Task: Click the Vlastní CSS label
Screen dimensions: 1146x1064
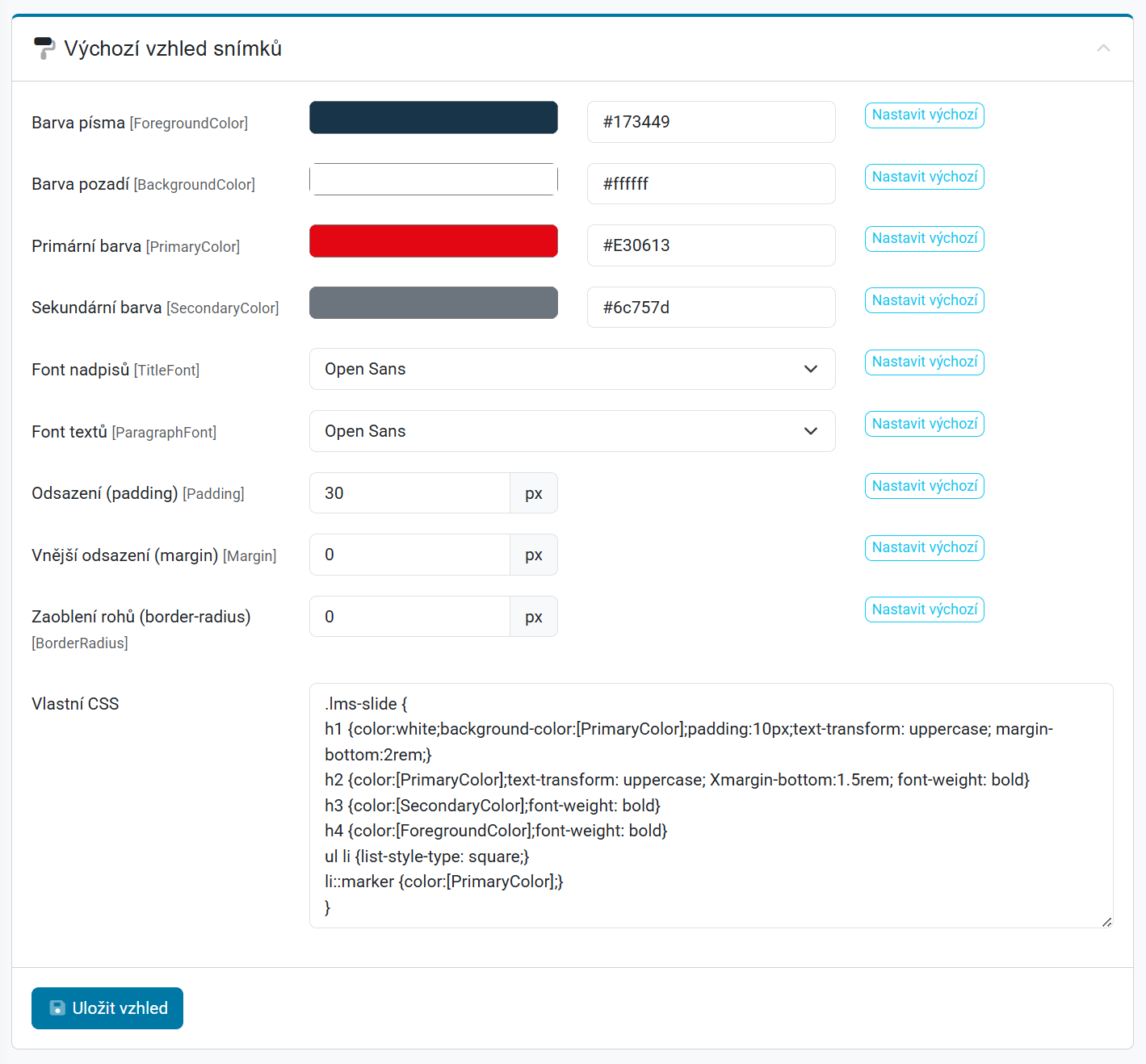Action: pyautogui.click(x=75, y=704)
